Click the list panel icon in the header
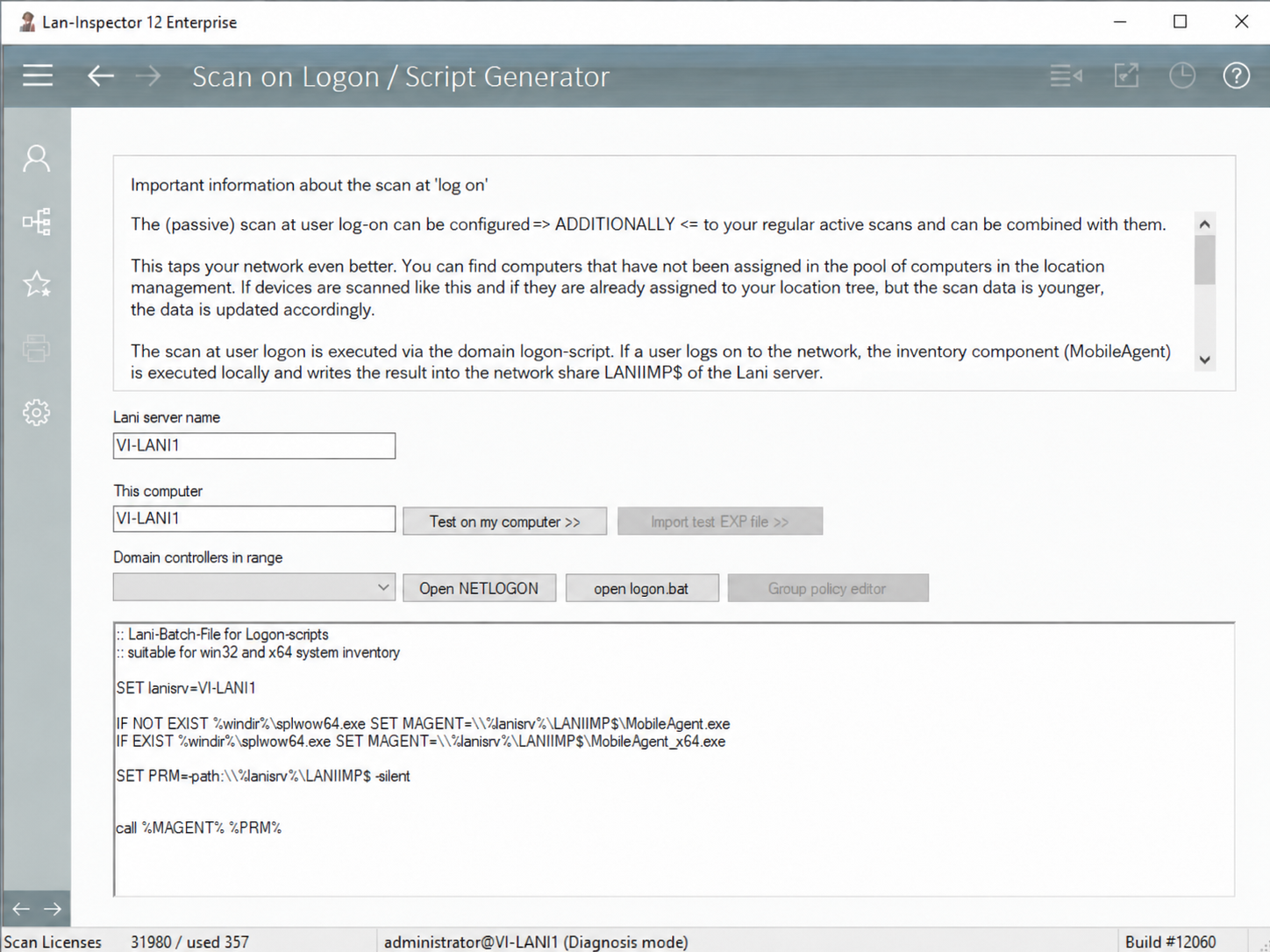The height and width of the screenshot is (952, 1270). tap(1067, 76)
